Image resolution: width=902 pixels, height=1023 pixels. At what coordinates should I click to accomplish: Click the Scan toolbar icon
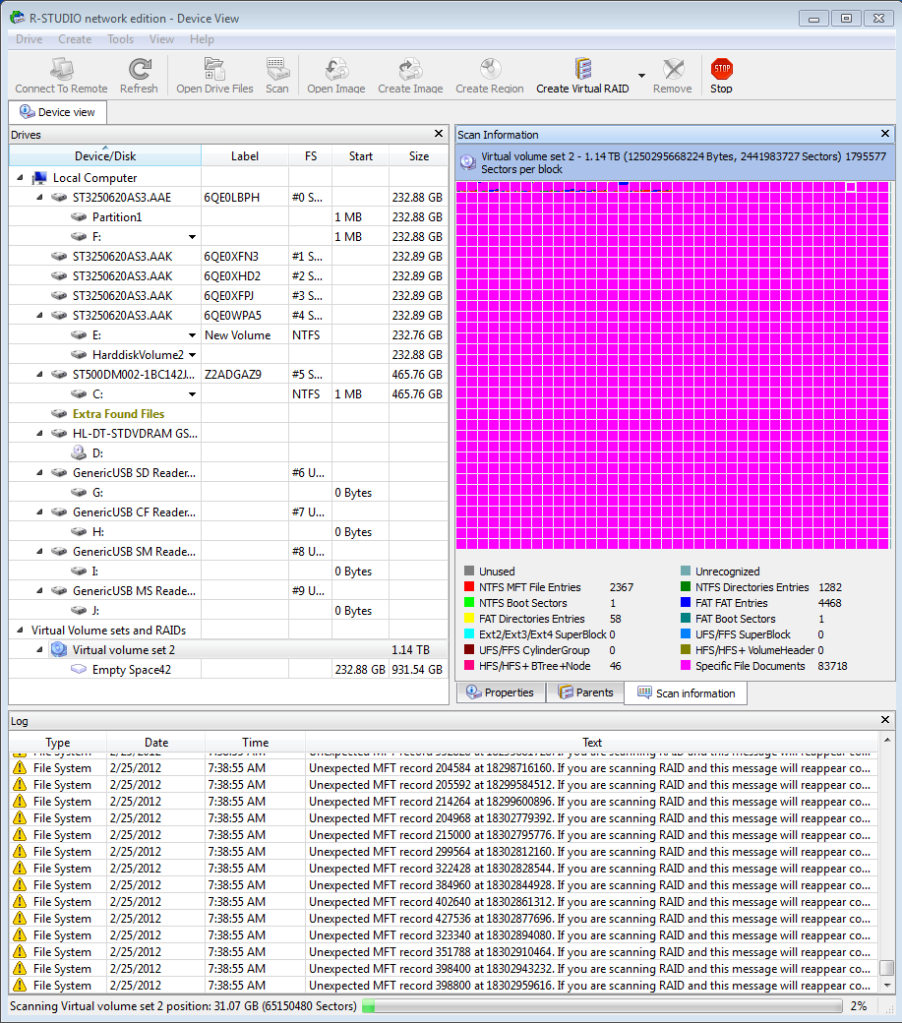pyautogui.click(x=277, y=69)
